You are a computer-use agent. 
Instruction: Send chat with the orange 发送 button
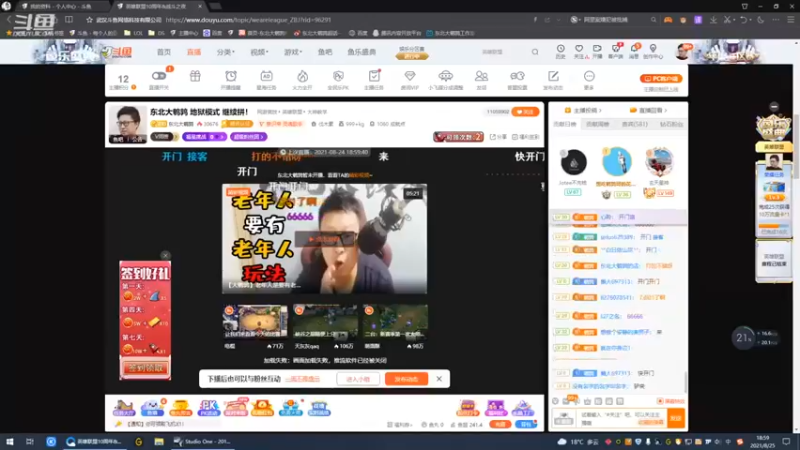point(676,418)
